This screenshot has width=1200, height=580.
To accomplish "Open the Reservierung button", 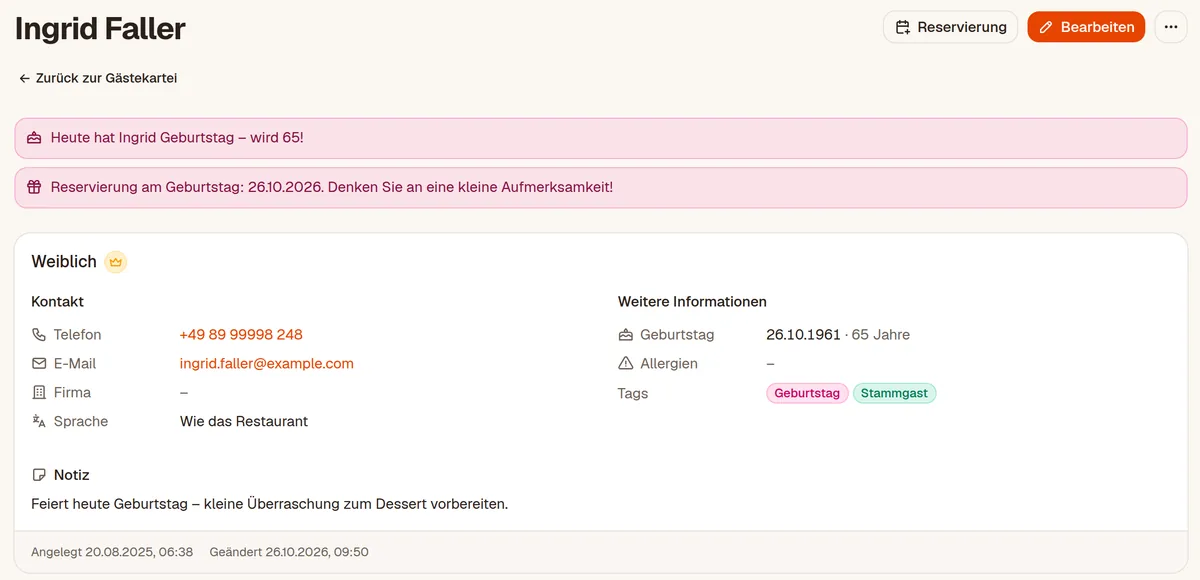I will (x=950, y=27).
